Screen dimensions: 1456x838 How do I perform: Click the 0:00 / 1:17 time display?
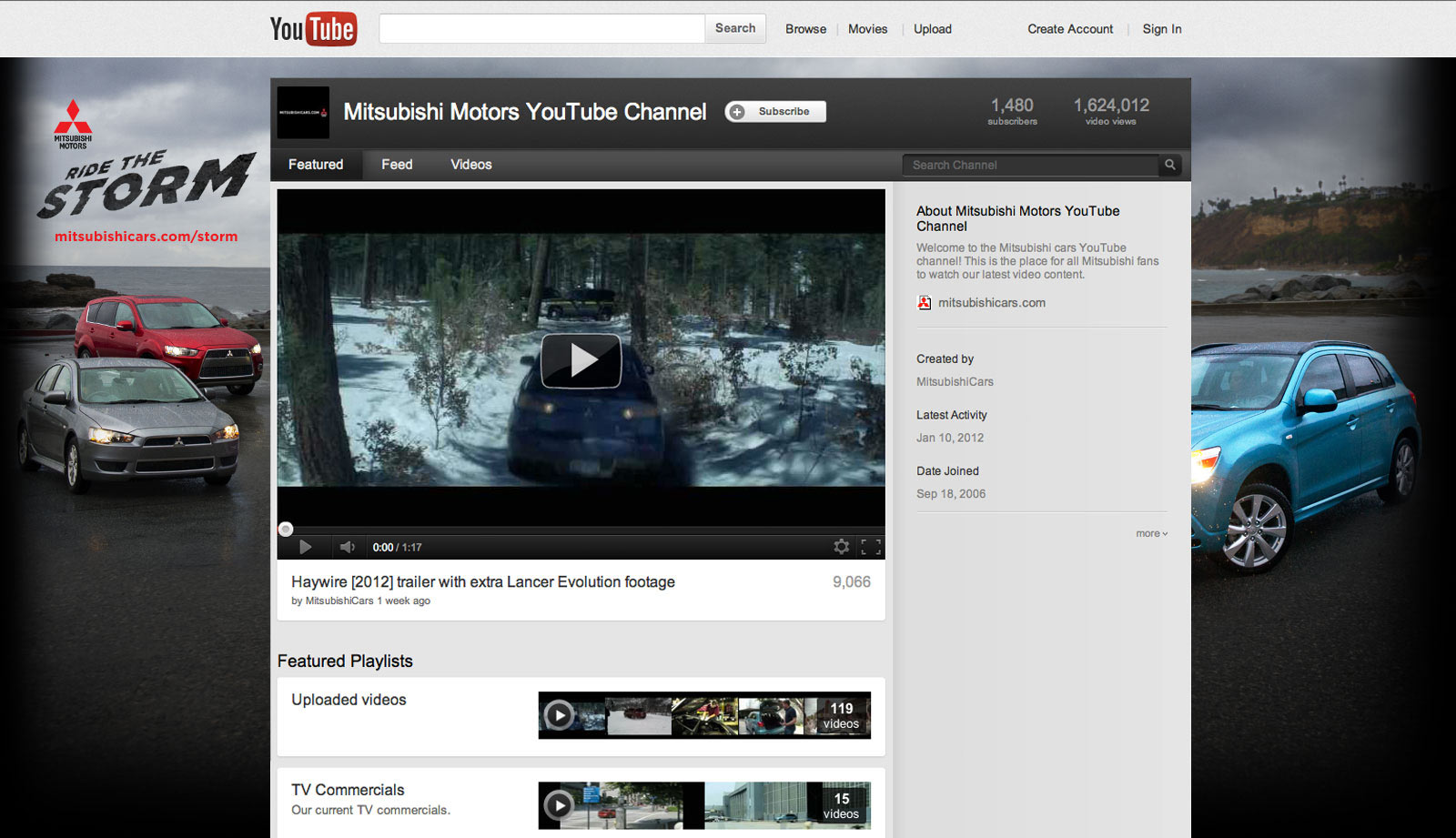[x=397, y=548]
